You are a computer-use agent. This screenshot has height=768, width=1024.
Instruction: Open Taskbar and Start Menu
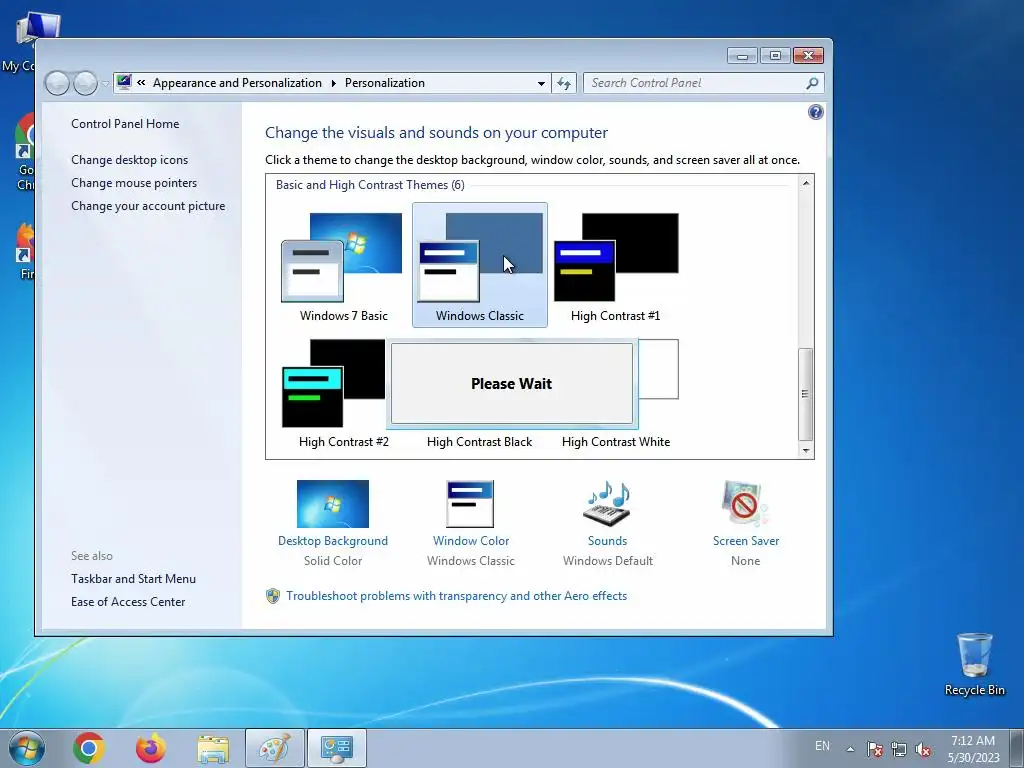[x=133, y=579]
